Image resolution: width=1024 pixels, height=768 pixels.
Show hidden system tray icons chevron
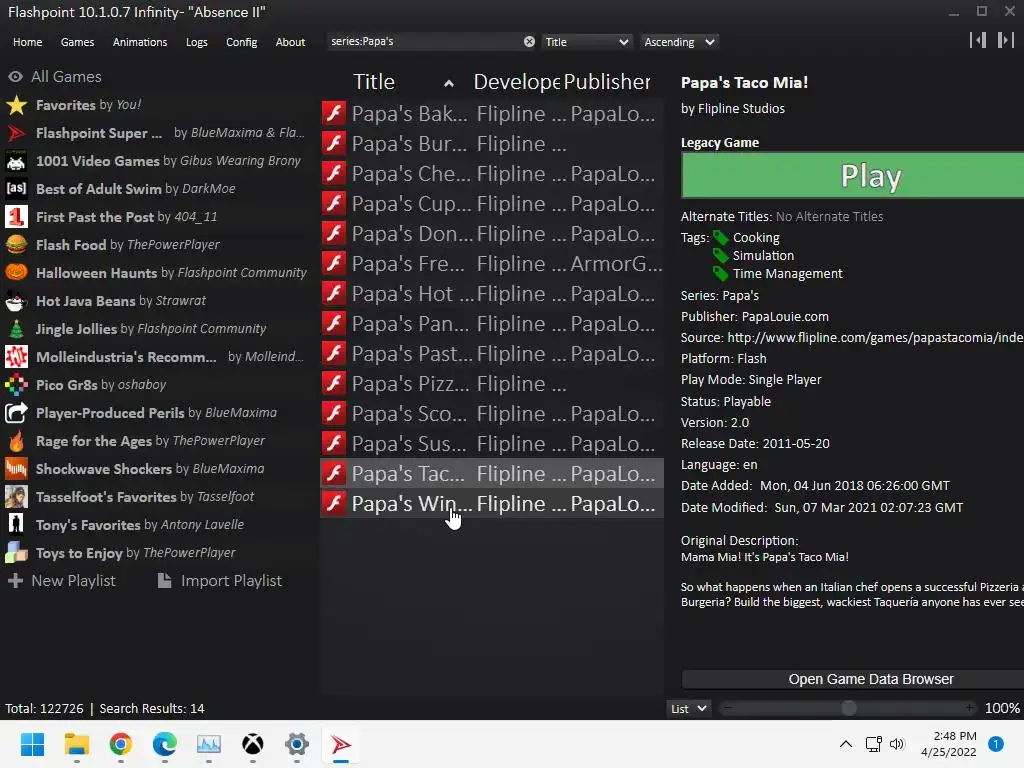[x=845, y=744]
